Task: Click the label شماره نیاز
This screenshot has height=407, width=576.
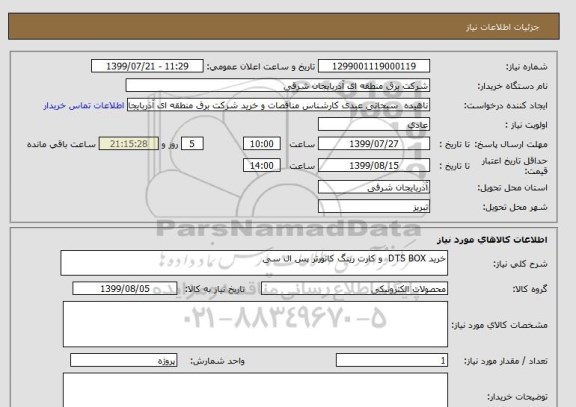Action: [526, 67]
